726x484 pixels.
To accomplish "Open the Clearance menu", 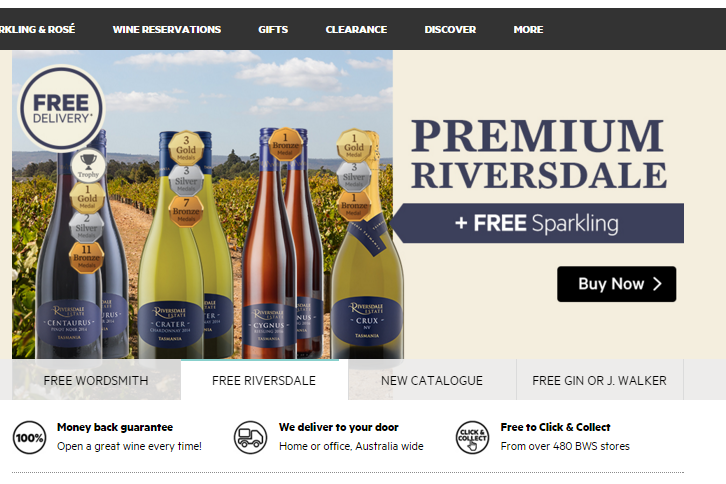I will [x=356, y=30].
